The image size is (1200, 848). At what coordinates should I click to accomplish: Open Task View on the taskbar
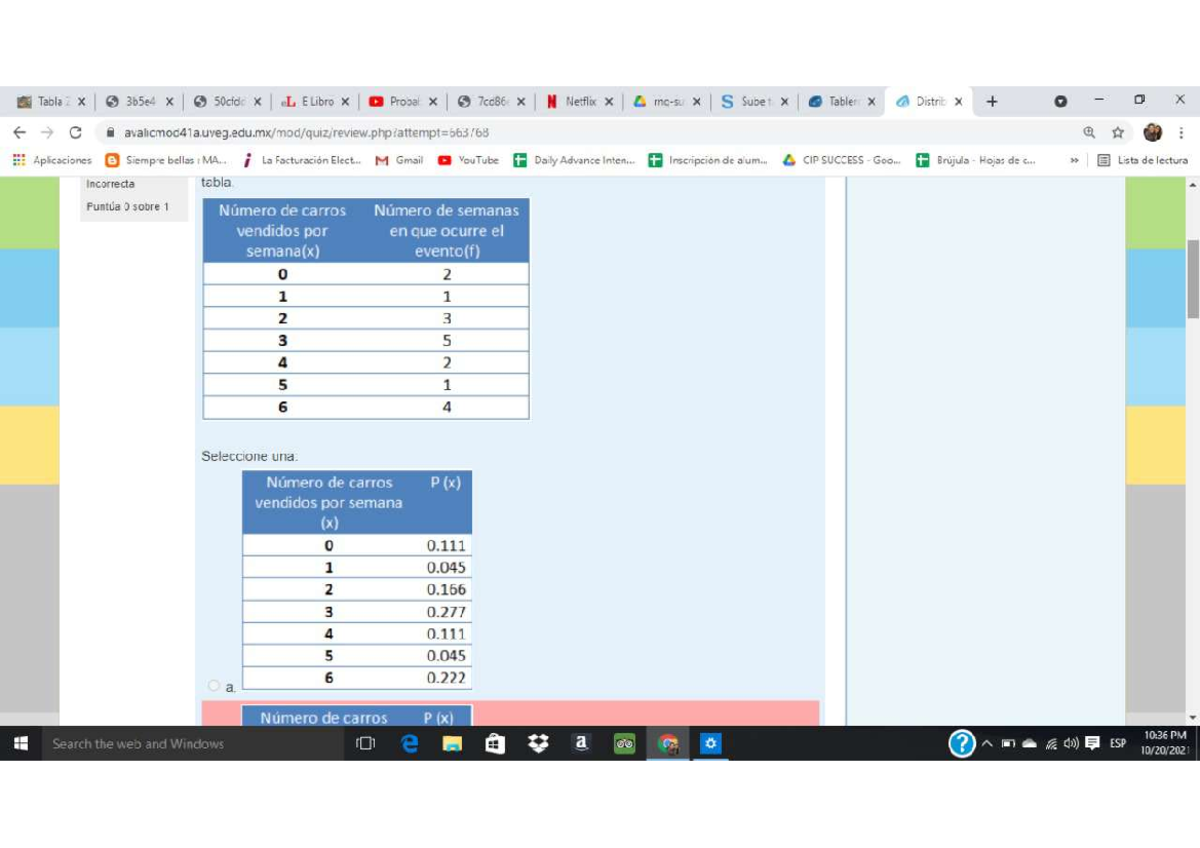[366, 744]
